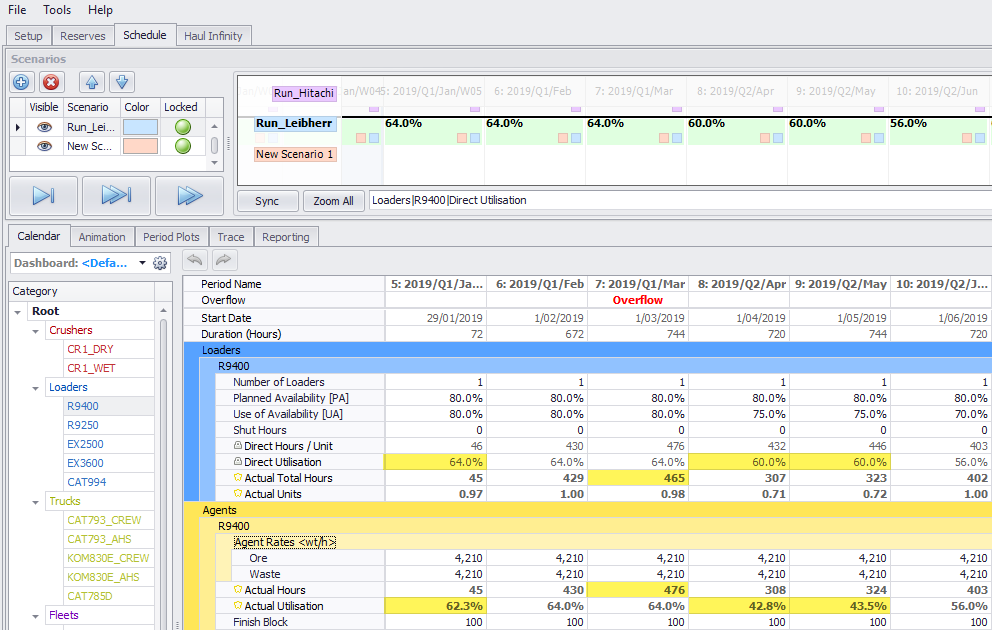Click the red delete scenario icon

click(51, 83)
